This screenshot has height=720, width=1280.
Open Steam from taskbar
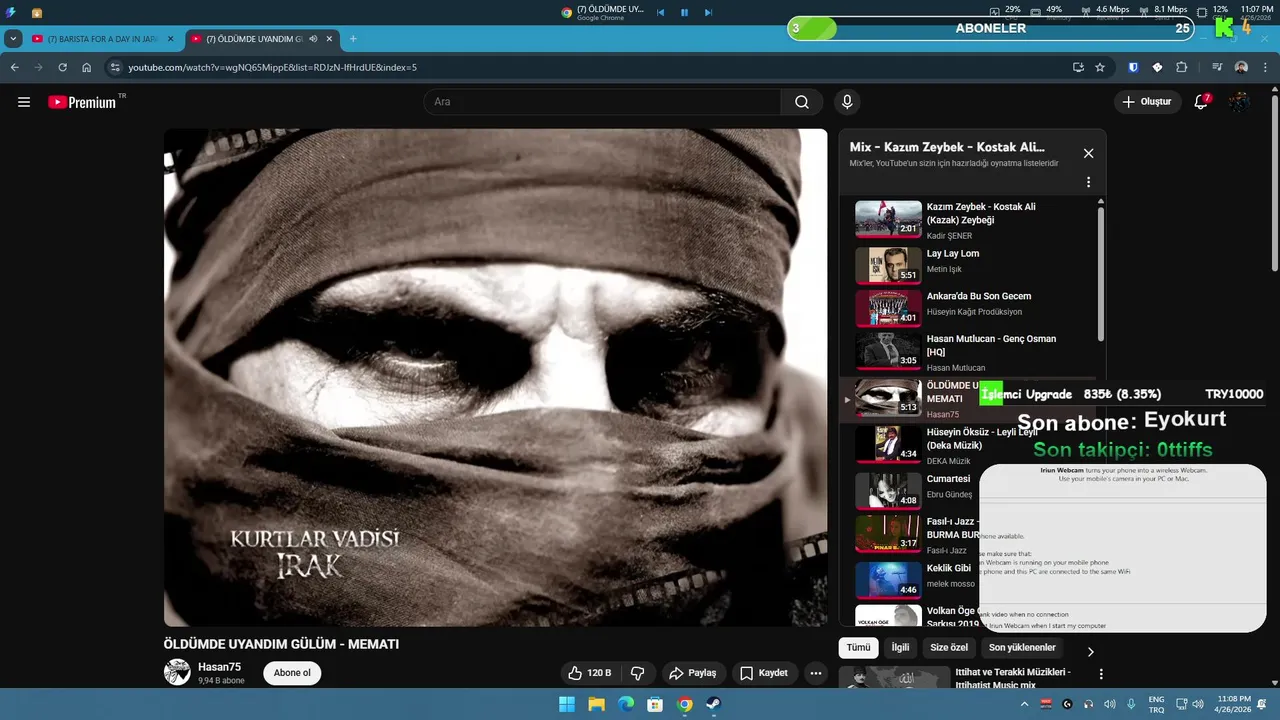point(714,704)
